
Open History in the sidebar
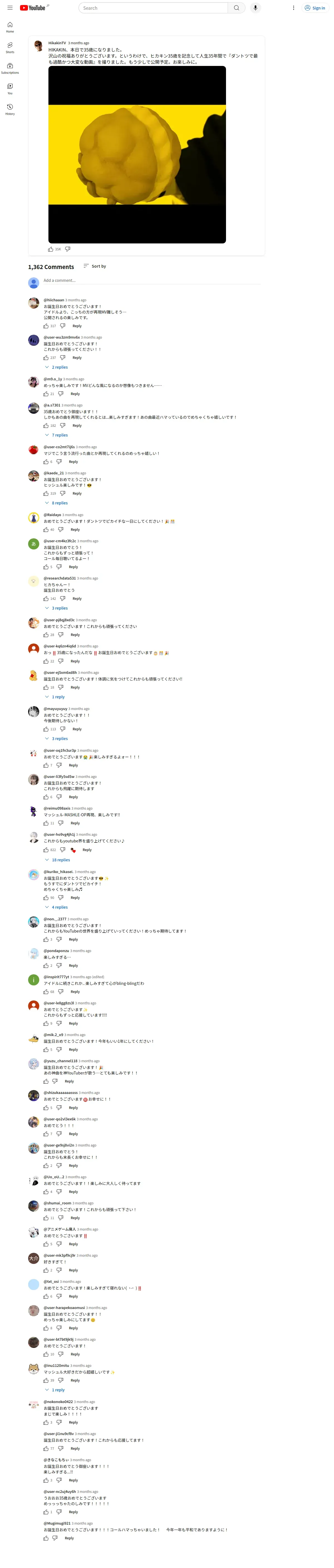tap(10, 110)
